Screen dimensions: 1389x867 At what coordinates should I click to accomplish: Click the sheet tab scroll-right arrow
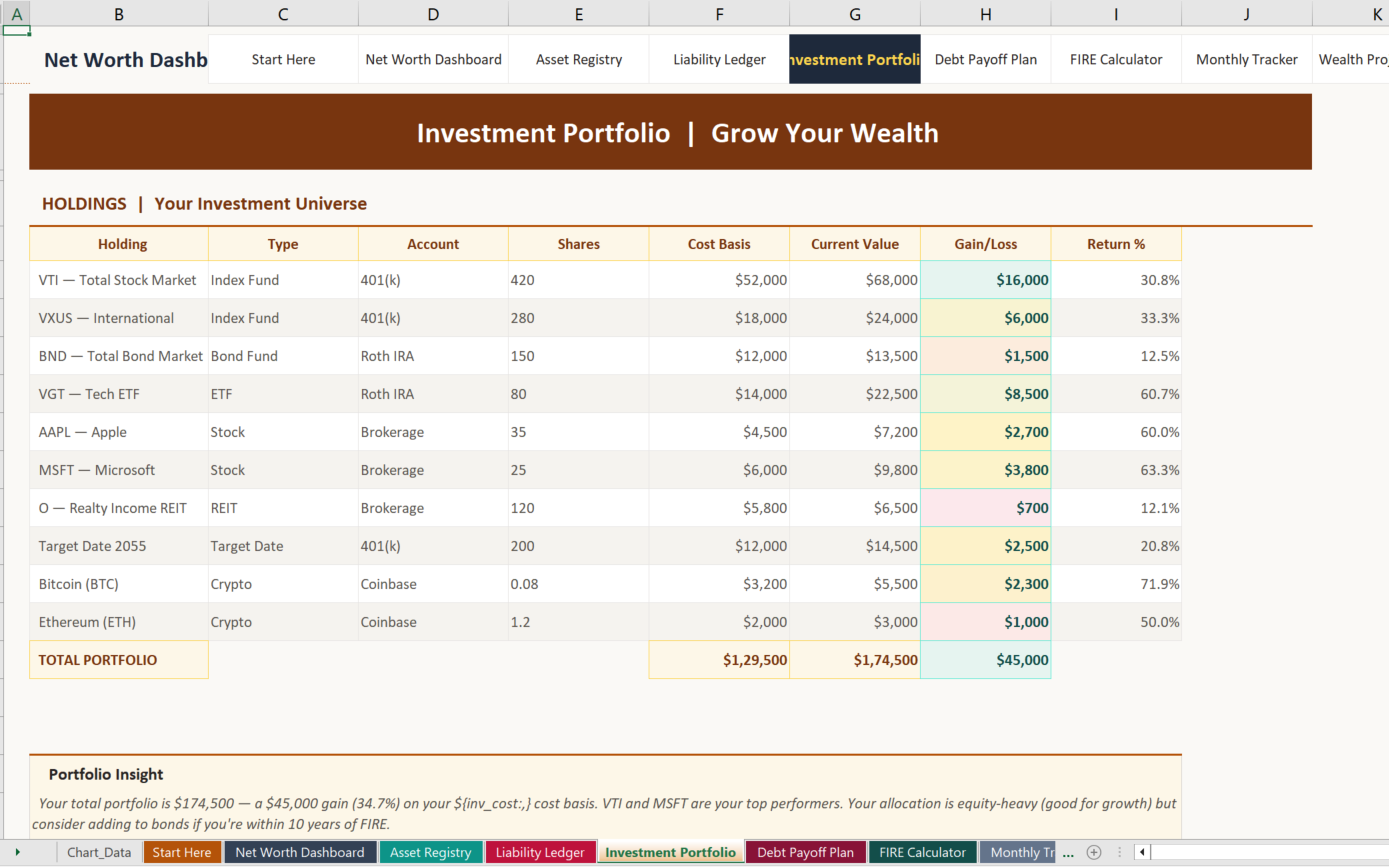[x=18, y=852]
